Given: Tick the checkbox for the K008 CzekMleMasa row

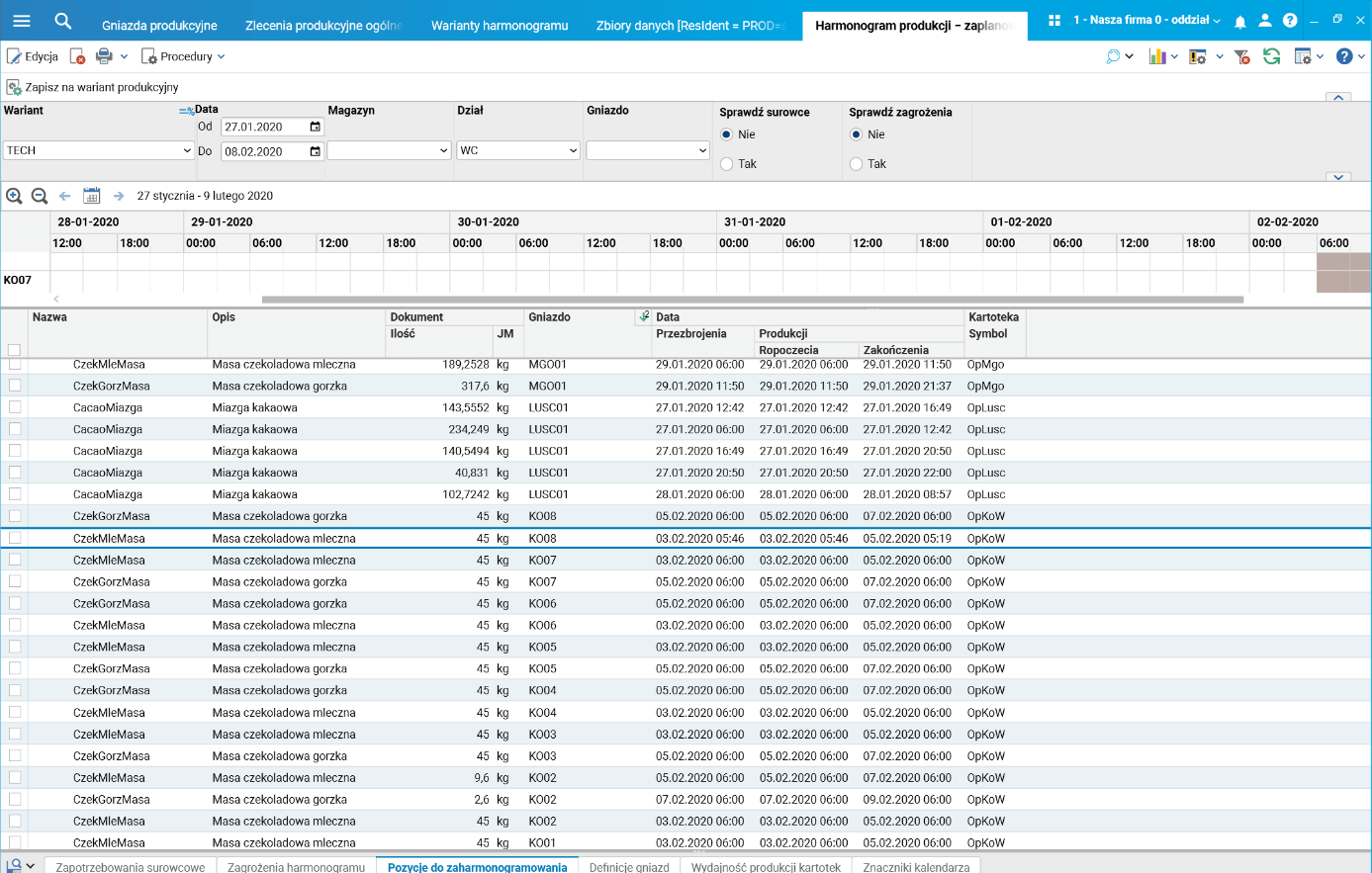Looking at the screenshot, I should click(x=15, y=538).
